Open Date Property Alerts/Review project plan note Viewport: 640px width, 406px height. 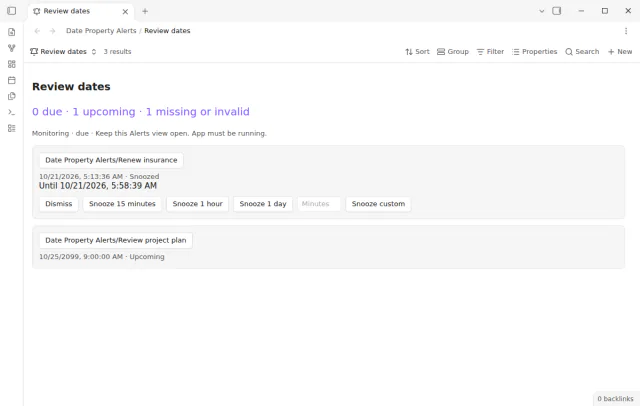pyautogui.click(x=116, y=240)
